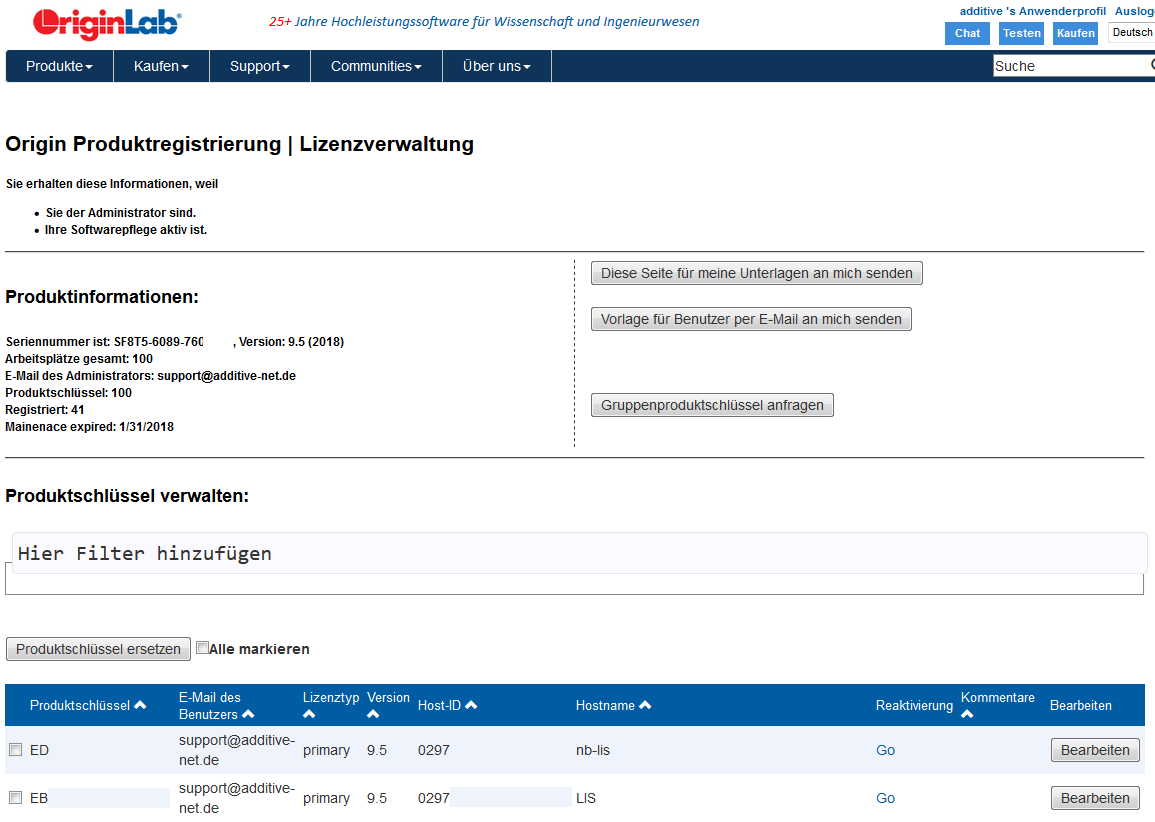Click the Go reactivation link for LIS

click(x=885, y=798)
